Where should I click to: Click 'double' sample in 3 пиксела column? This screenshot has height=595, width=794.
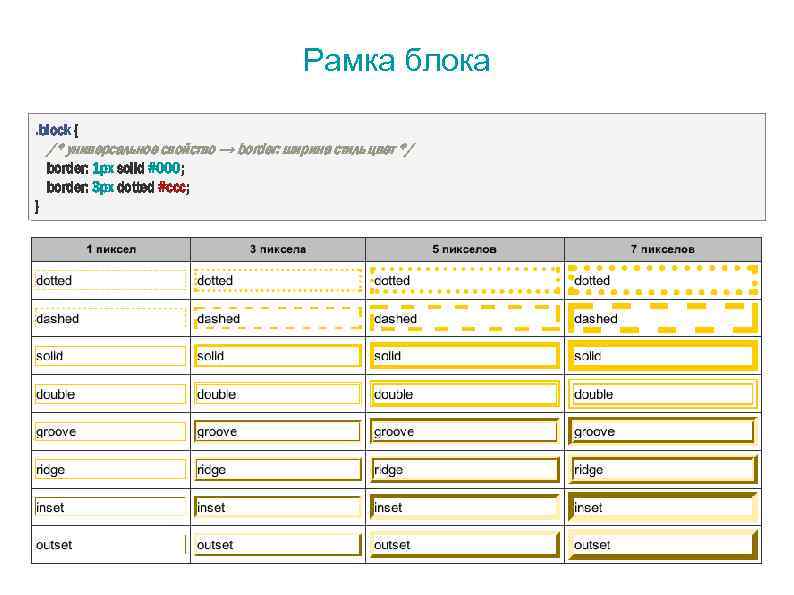click(277, 394)
